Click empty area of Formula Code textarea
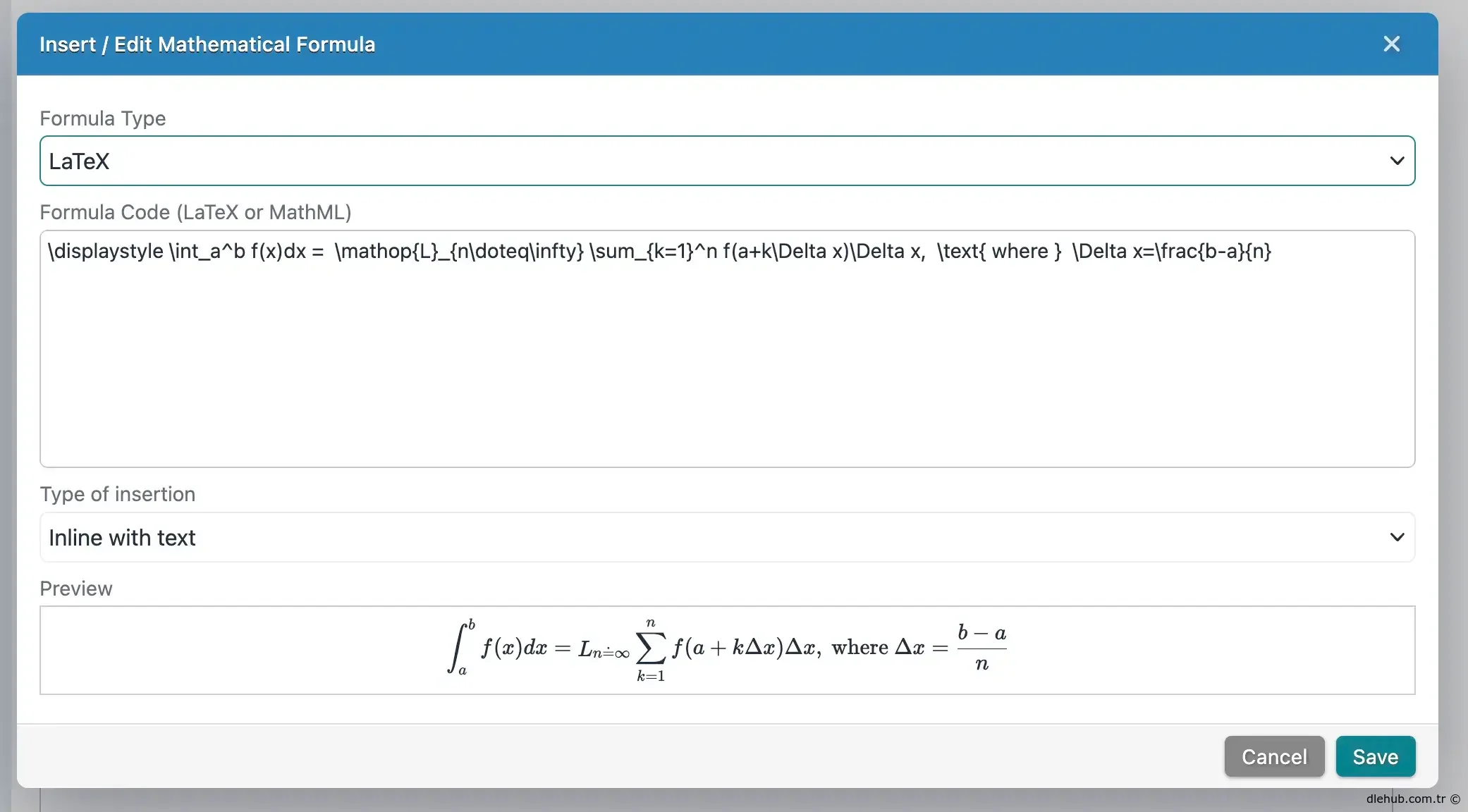 [x=726, y=367]
